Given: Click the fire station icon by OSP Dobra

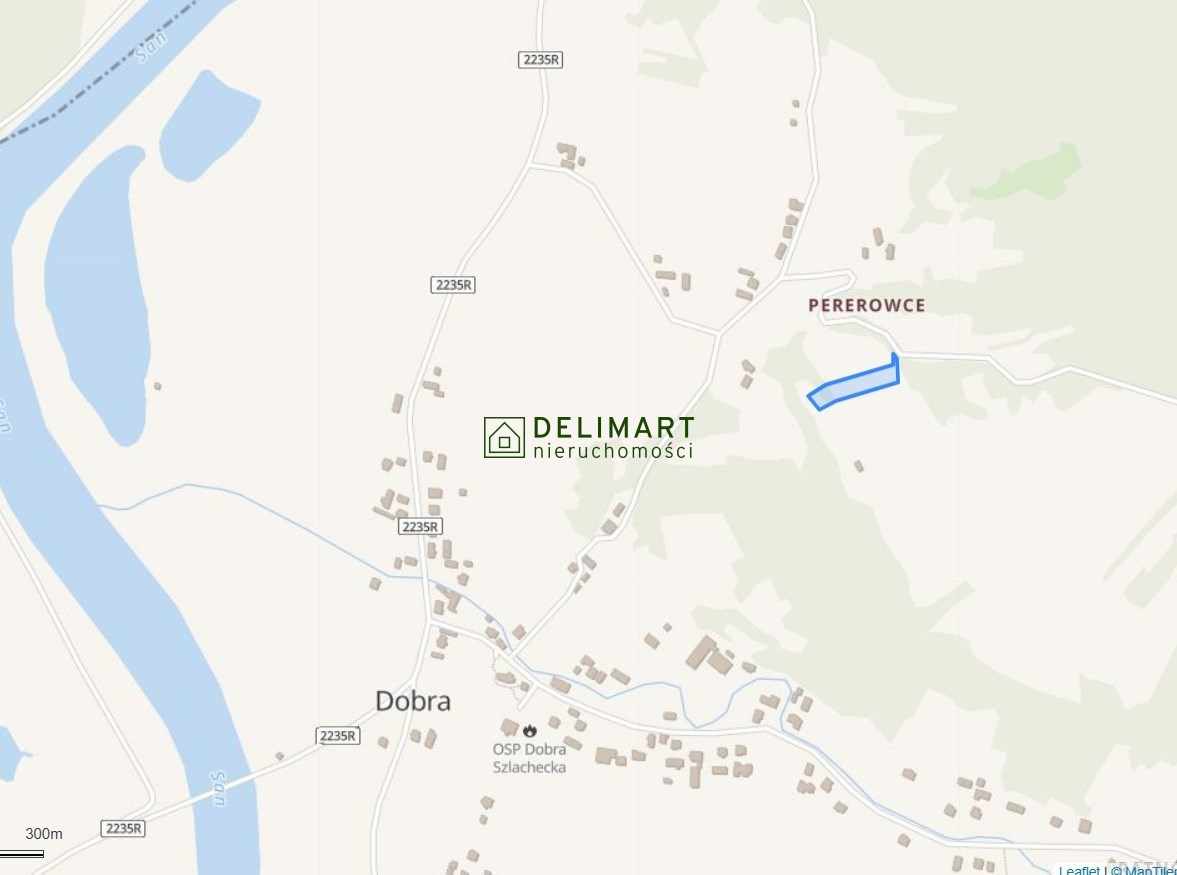Looking at the screenshot, I should click(530, 730).
